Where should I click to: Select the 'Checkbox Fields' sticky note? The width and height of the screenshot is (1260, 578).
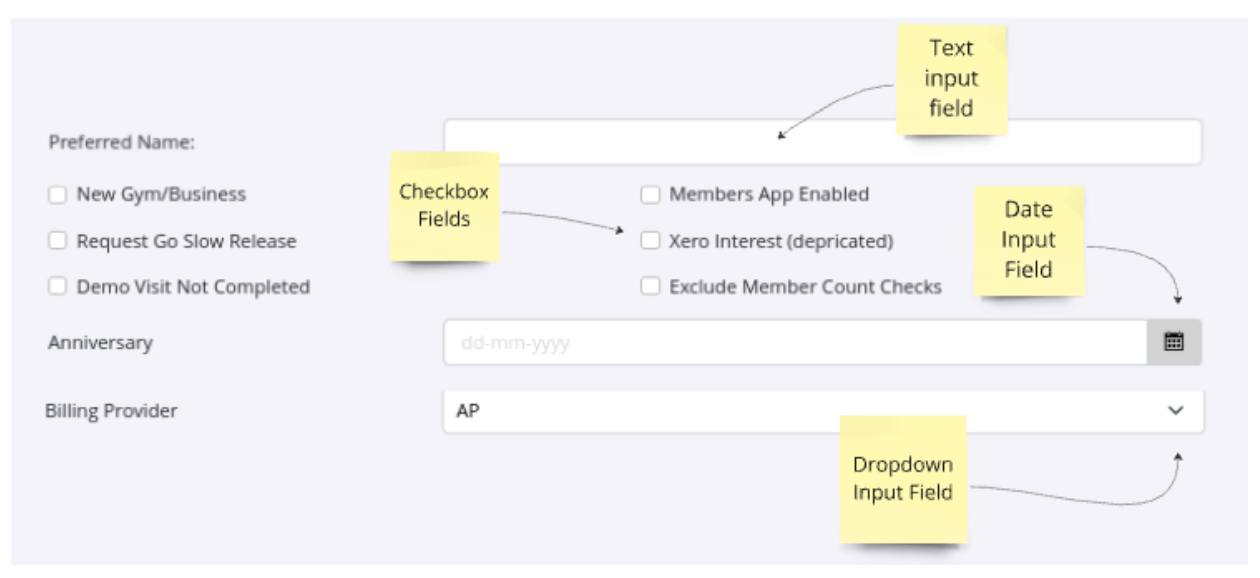444,206
